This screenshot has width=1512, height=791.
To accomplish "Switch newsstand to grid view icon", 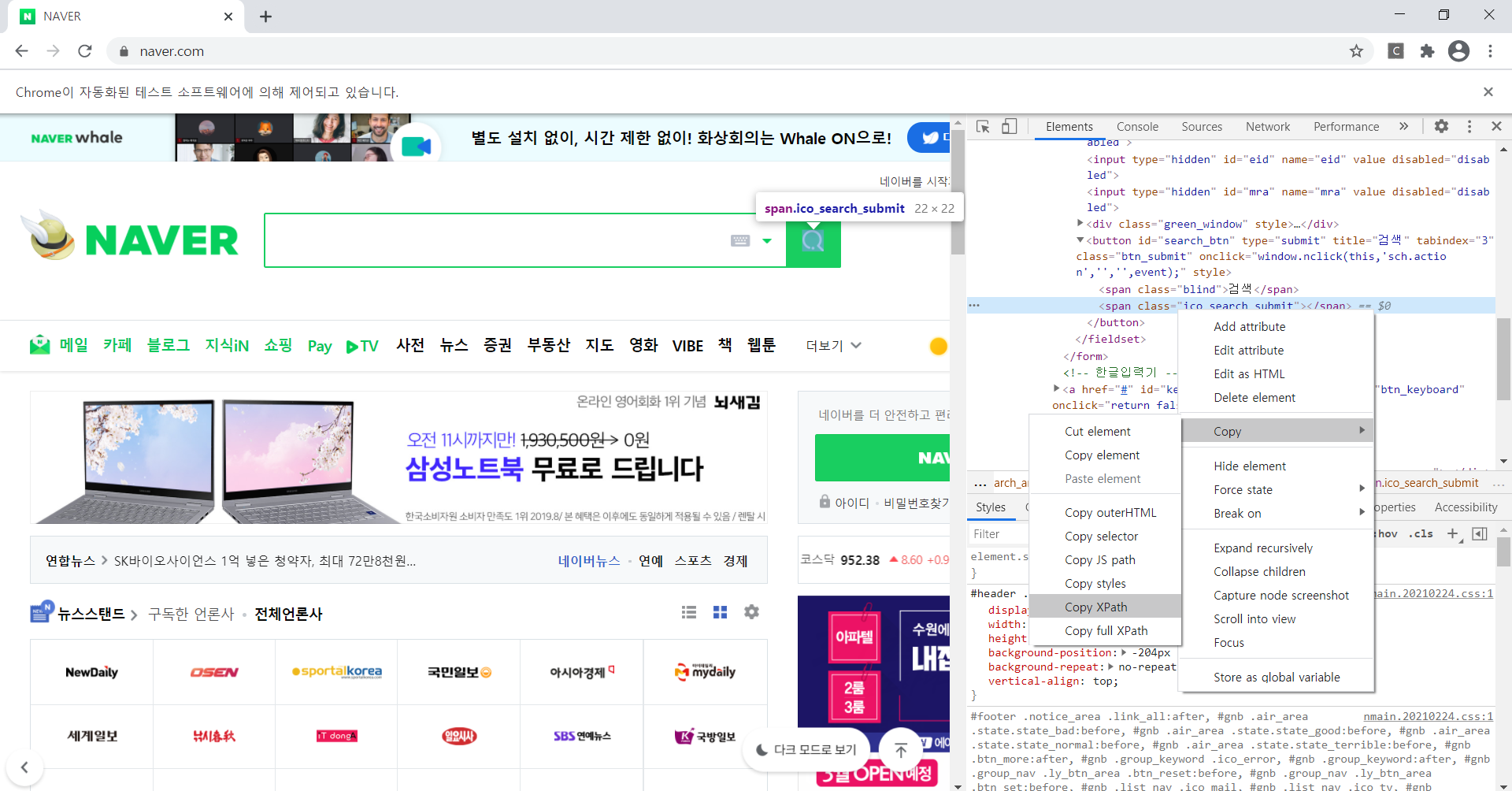I will click(720, 612).
